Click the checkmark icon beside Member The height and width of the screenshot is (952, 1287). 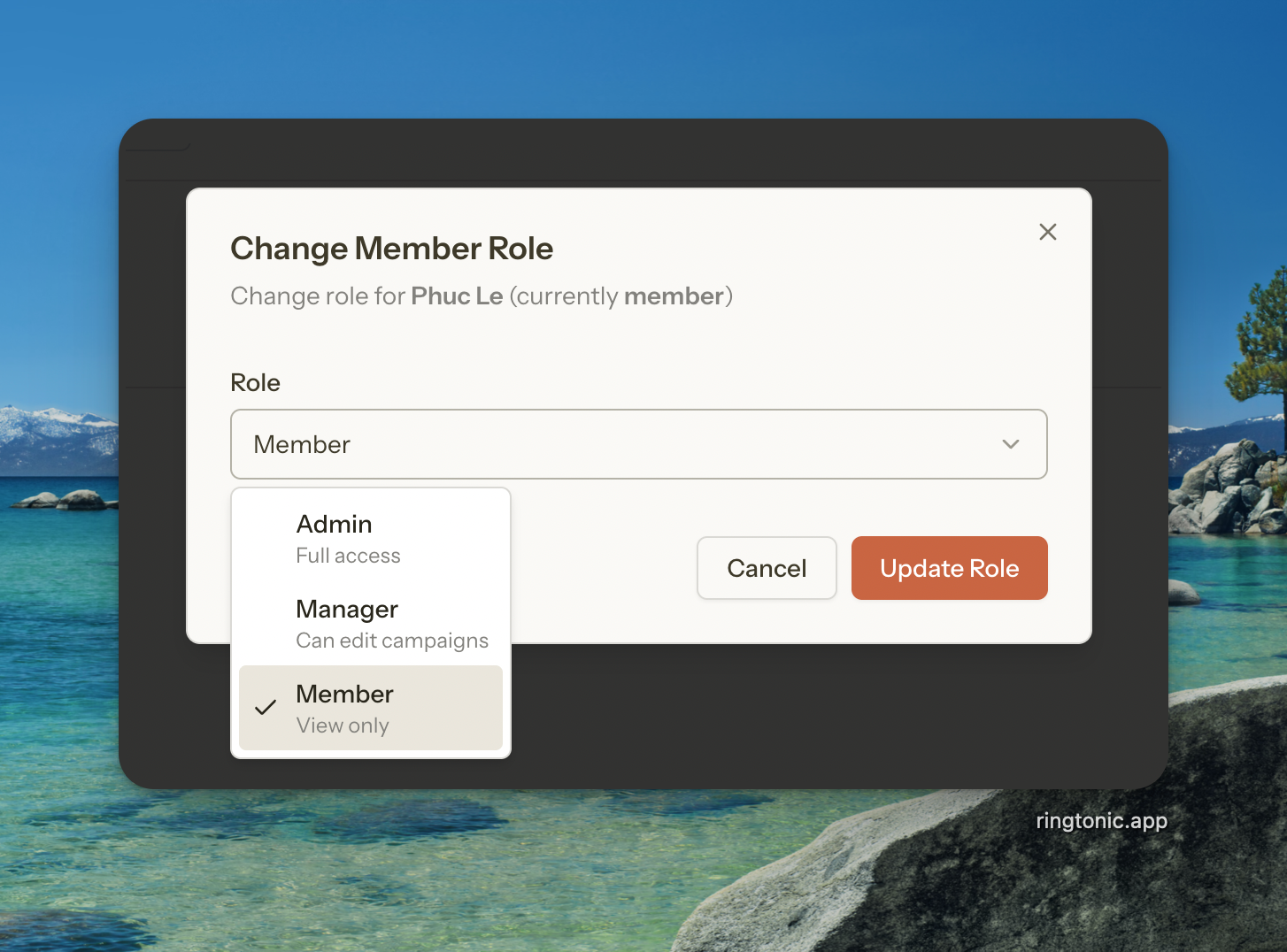coord(266,708)
